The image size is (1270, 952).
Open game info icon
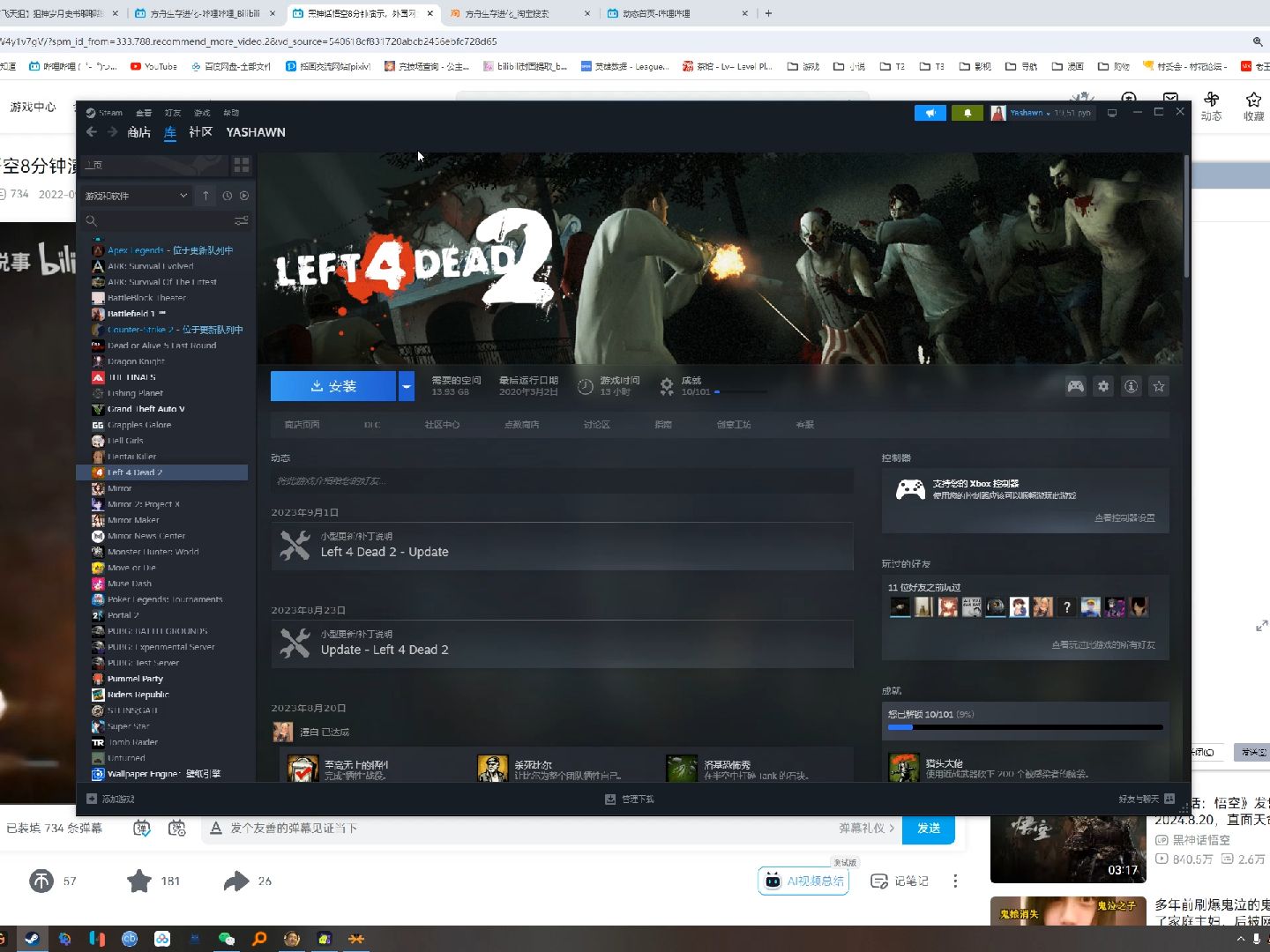1131,386
